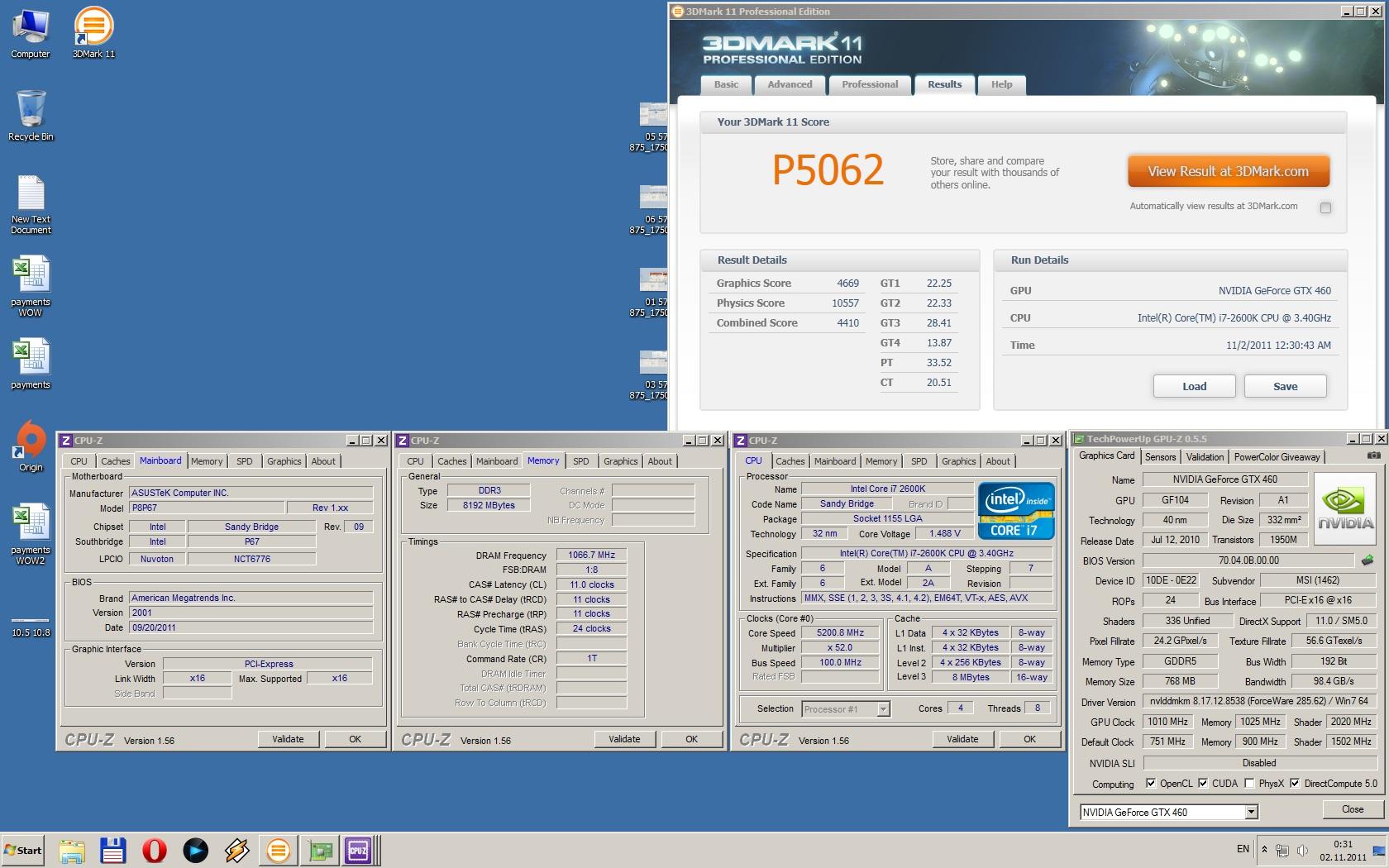This screenshot has width=1389, height=868.
Task: Click Physics Score value 10557
Action: point(845,303)
